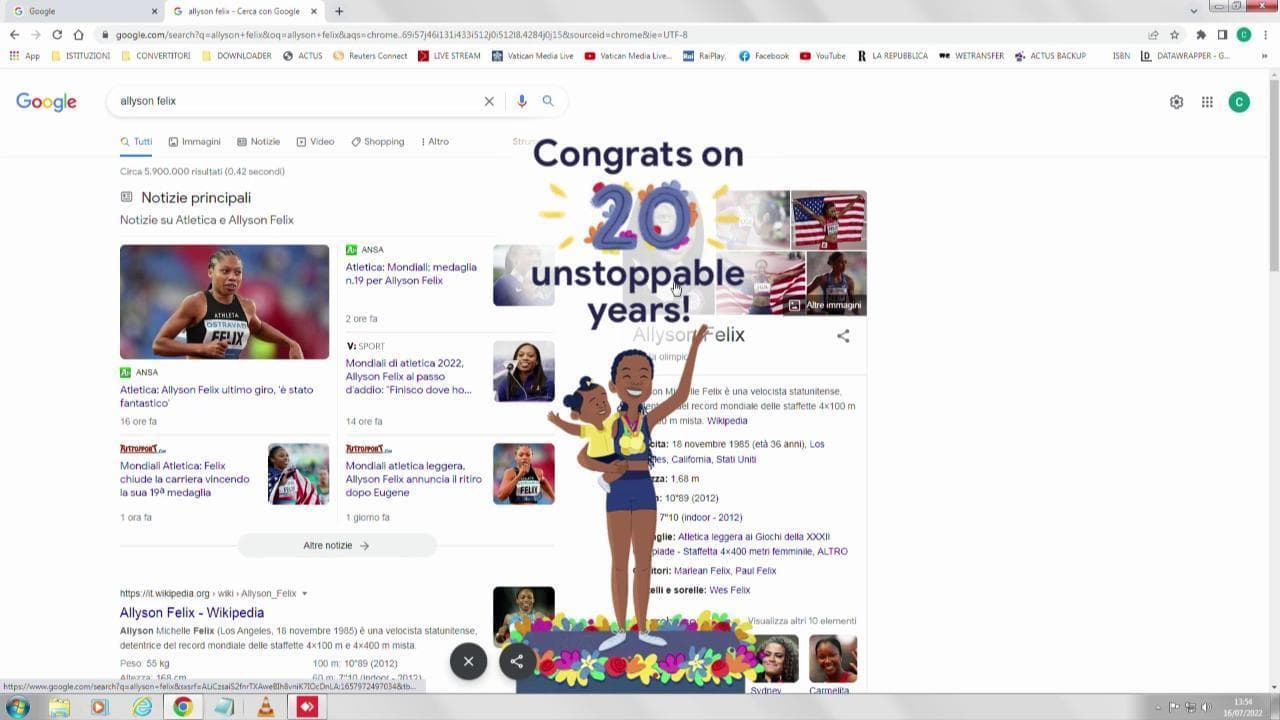Open article Felix annuncia il ritiro

click(414, 479)
